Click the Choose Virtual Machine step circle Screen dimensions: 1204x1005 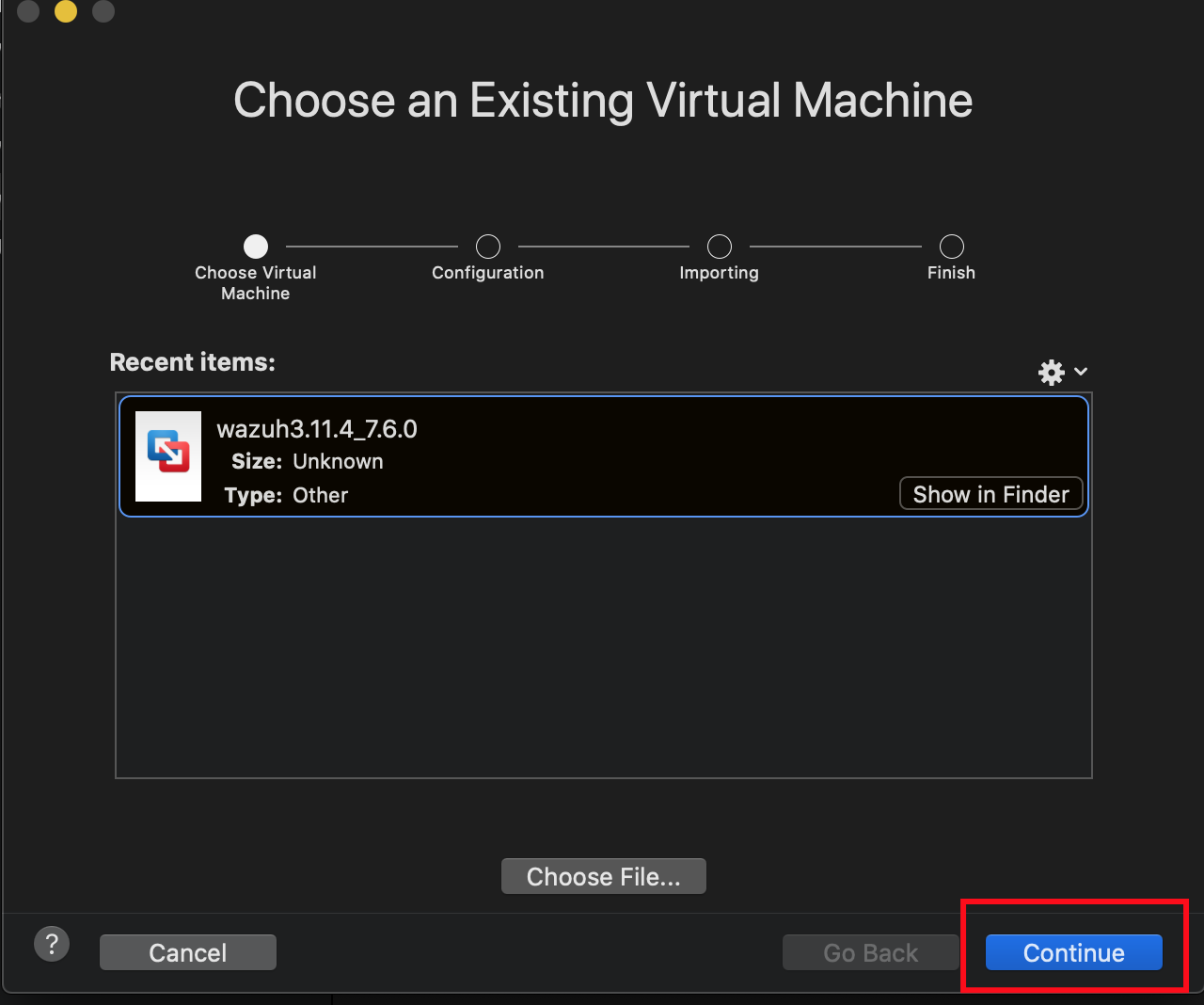click(x=256, y=247)
